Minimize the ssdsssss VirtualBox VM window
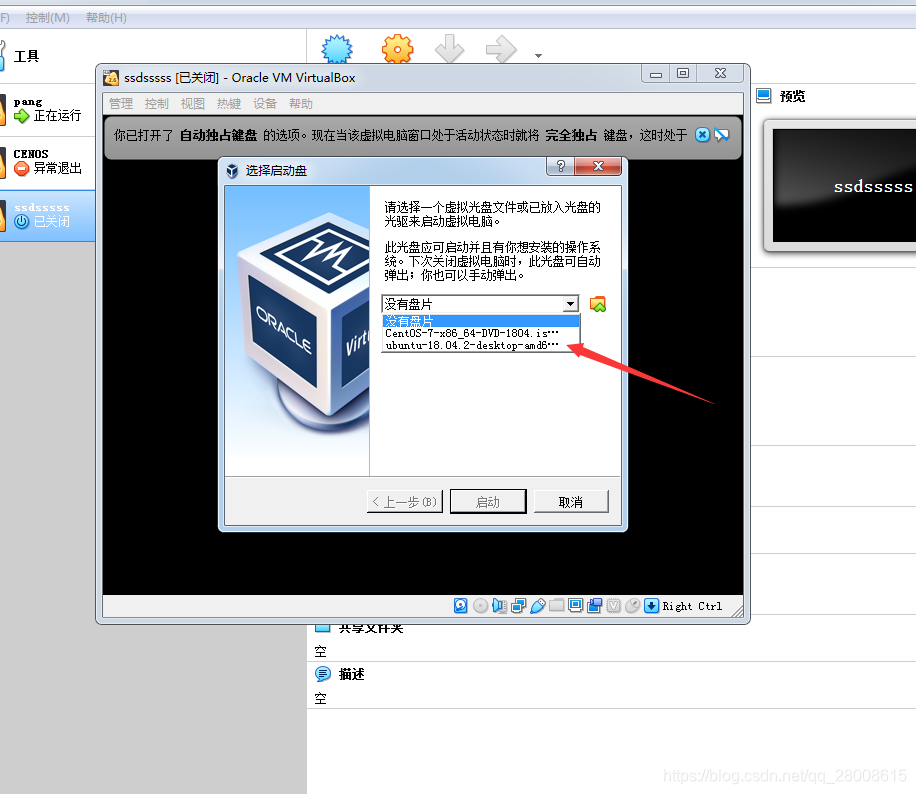 (656, 74)
